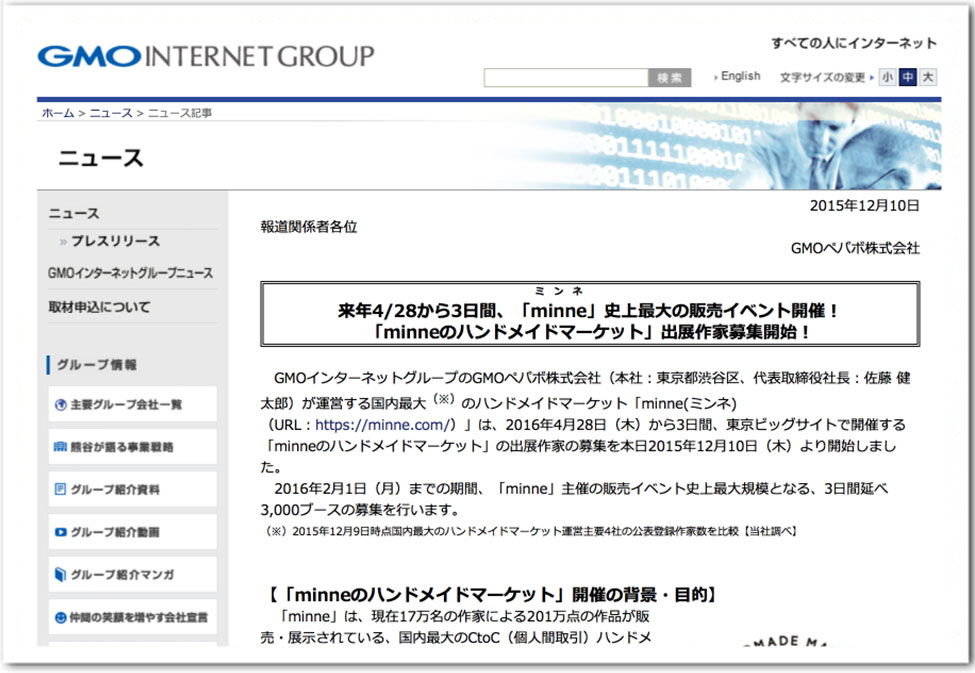Click the 検索 search button
Screen dimensions: 975x673
(x=670, y=78)
